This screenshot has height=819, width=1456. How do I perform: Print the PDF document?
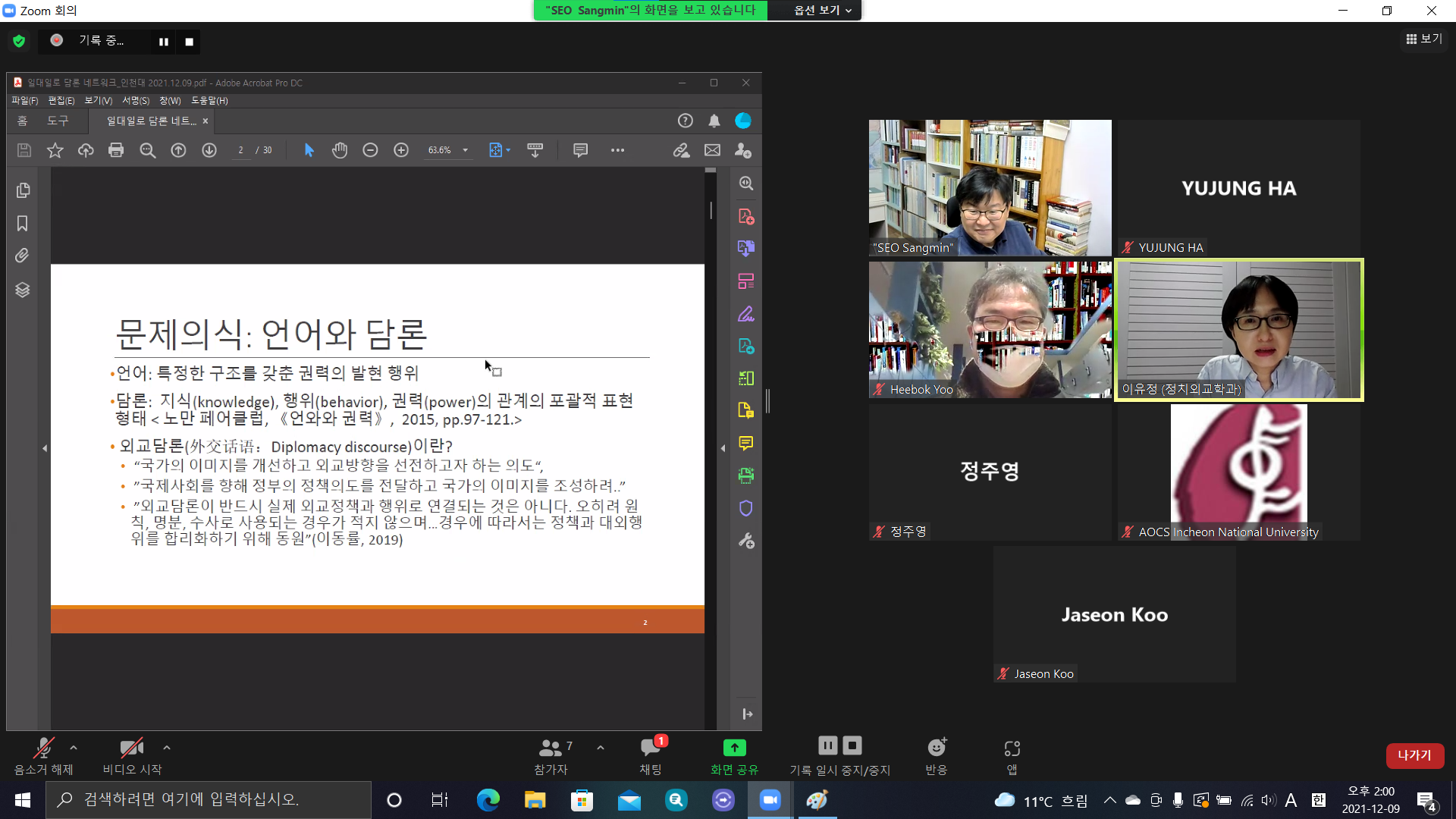(x=116, y=150)
